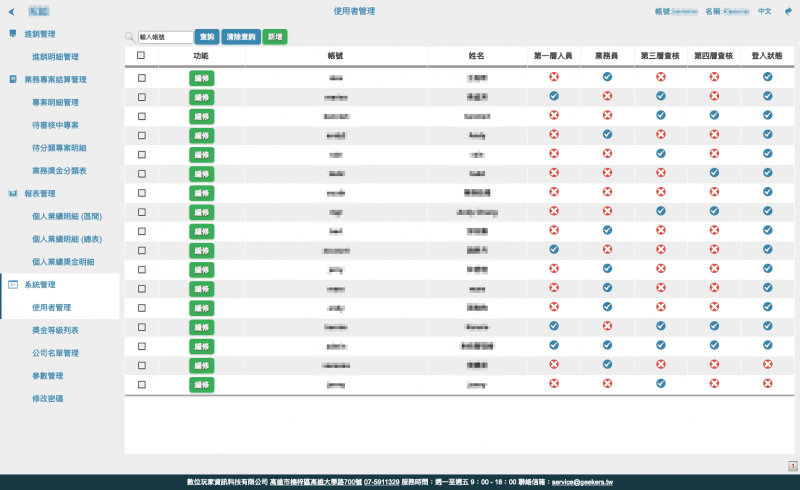Click page number 1 at bottom right
Viewport: 800px width, 490px height.
tap(792, 466)
